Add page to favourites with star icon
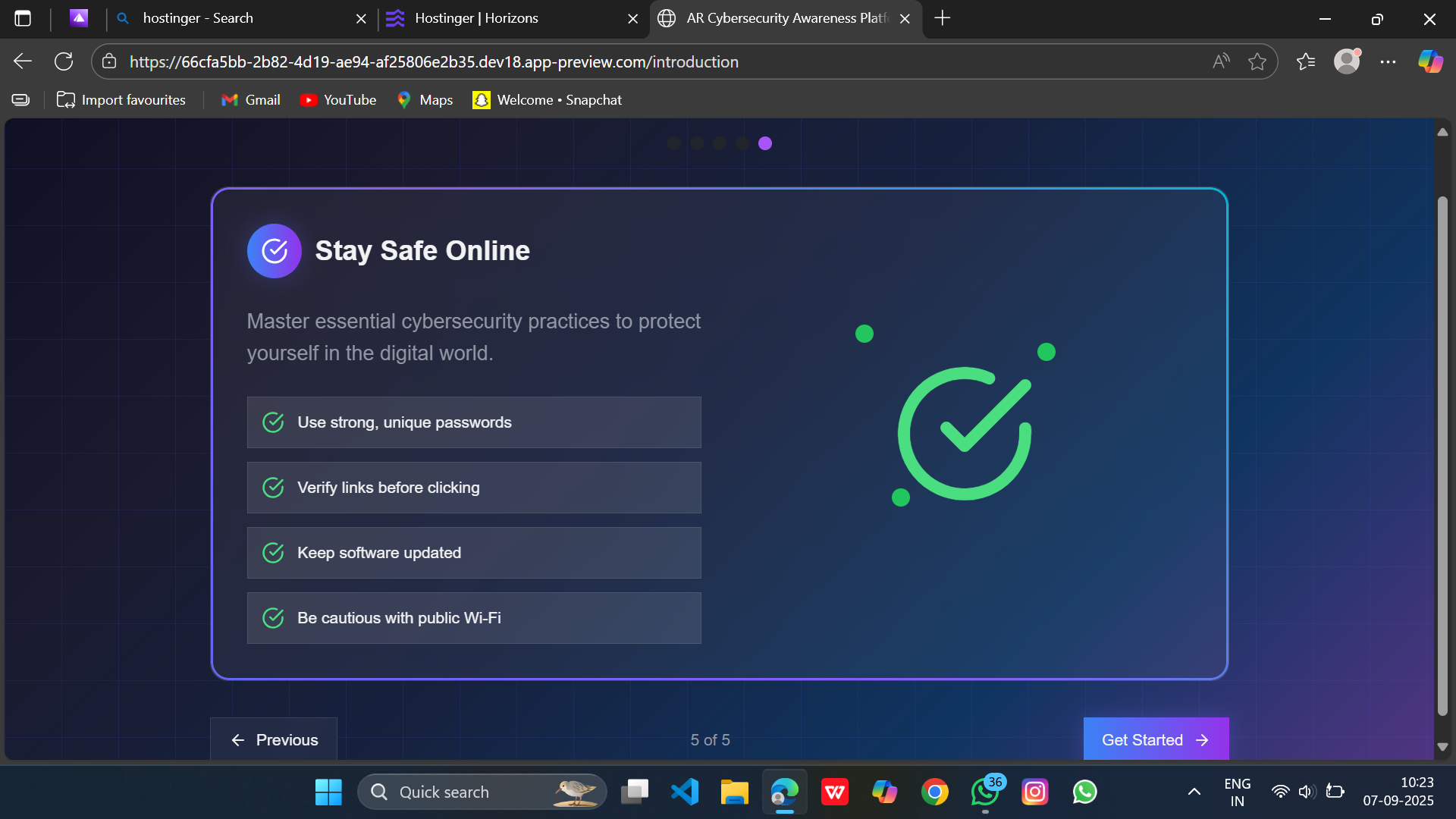 (1257, 61)
